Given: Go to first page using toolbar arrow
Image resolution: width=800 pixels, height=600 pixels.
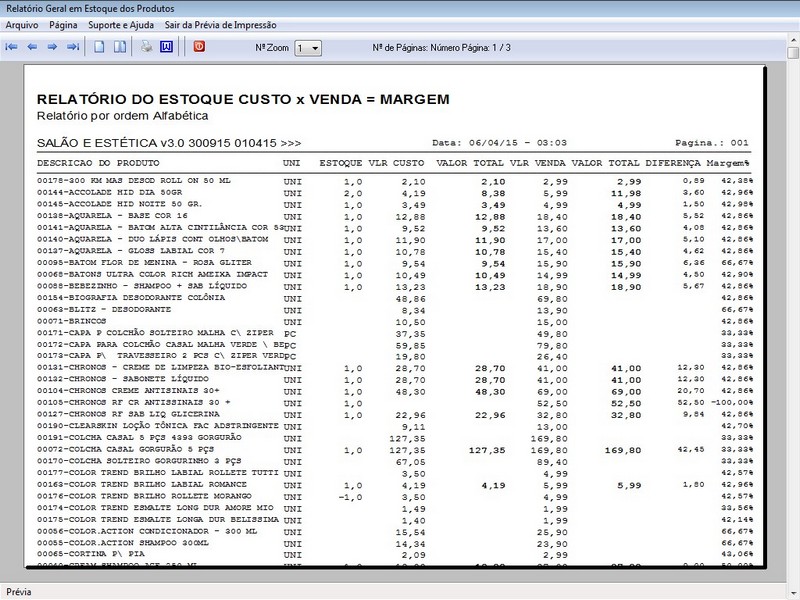Looking at the screenshot, I should pyautogui.click(x=12, y=47).
